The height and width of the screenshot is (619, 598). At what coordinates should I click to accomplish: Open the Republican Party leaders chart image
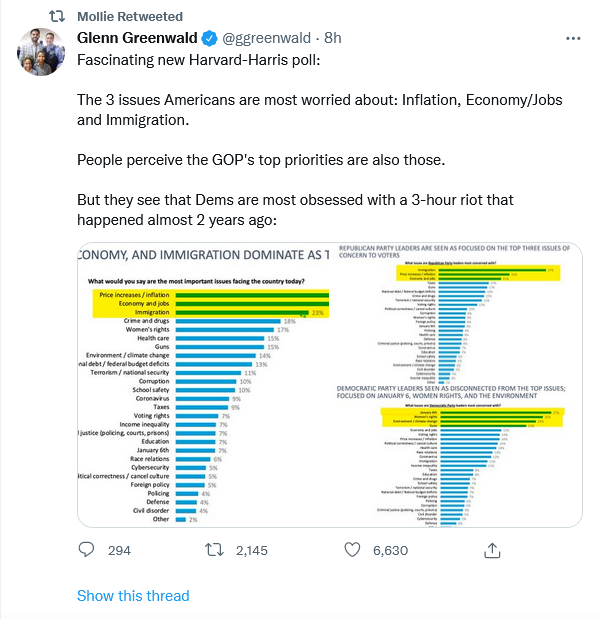(x=456, y=314)
